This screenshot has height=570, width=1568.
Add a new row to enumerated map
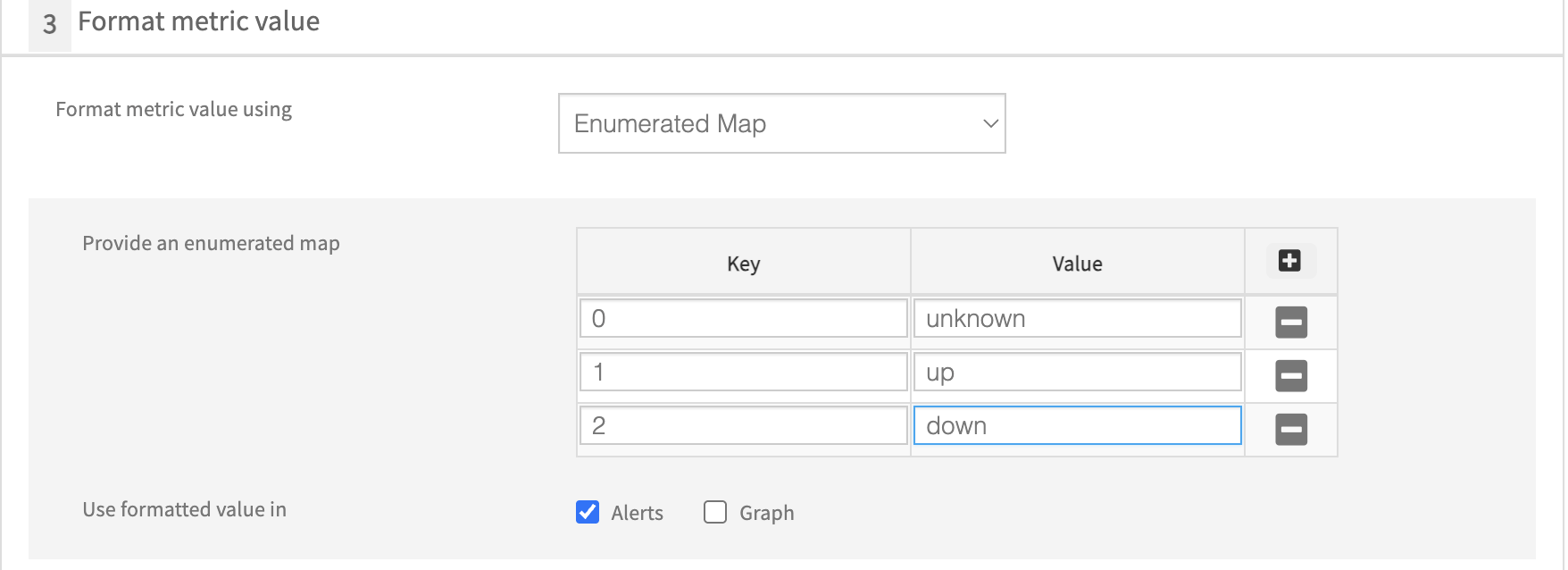pos(1289,261)
